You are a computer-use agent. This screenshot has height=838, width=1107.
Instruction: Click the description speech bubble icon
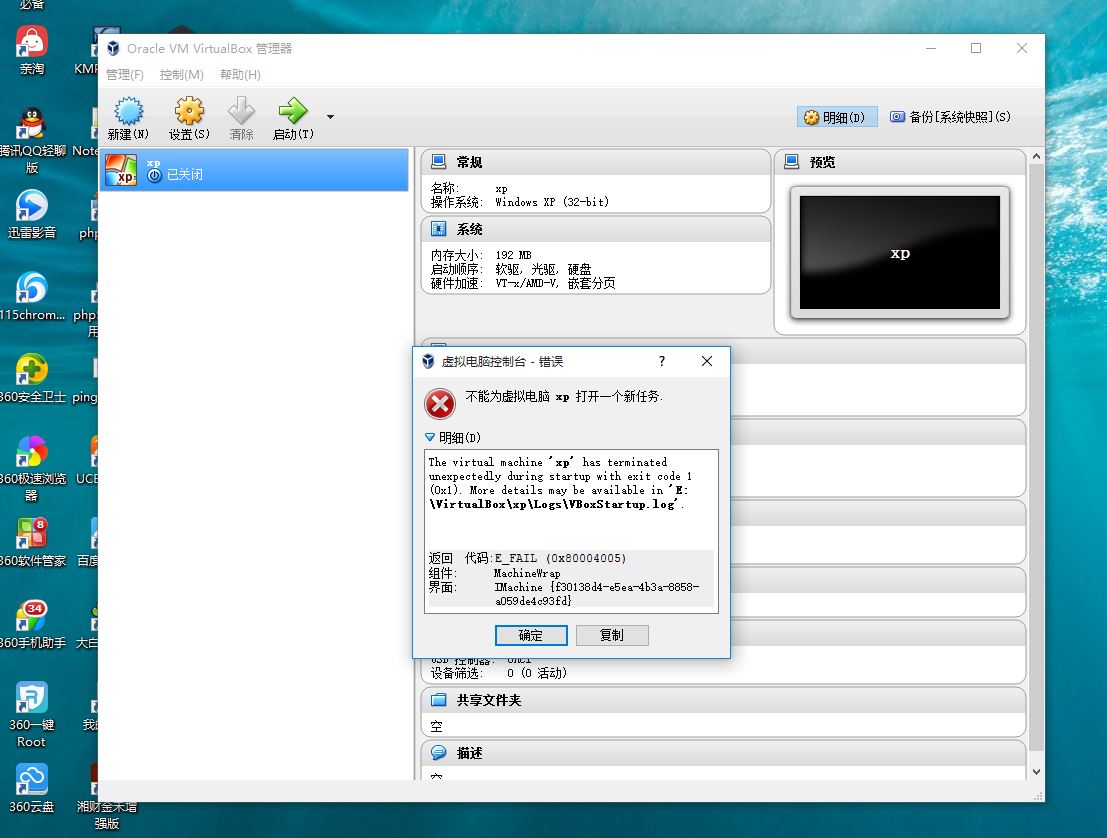(438, 753)
